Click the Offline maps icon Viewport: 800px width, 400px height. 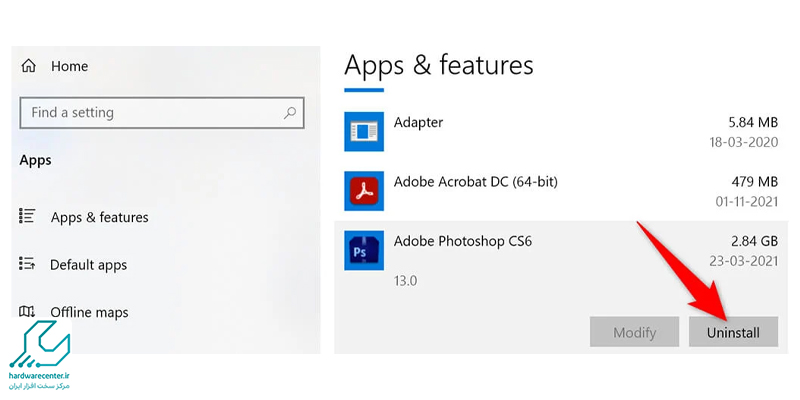[x=27, y=311]
